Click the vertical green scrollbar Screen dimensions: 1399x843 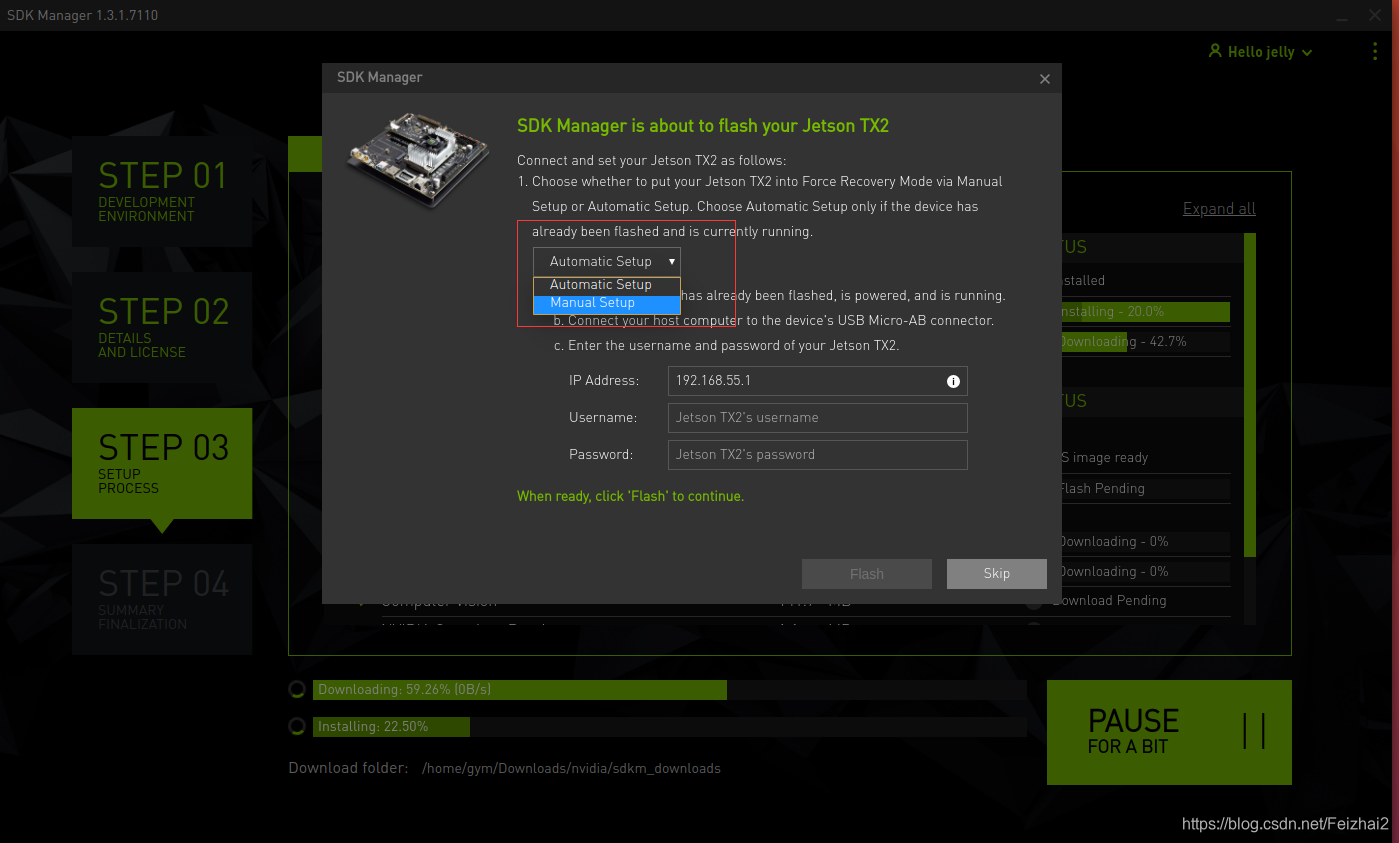(1249, 395)
